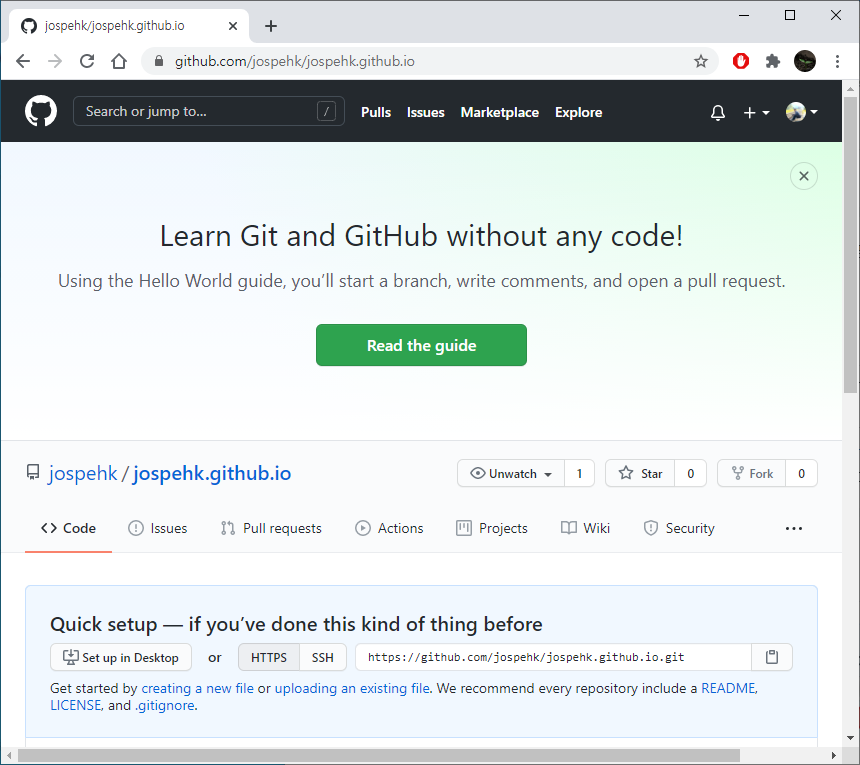This screenshot has height=765, width=860.
Task: Close the jospehk/jospehk.github.io tab
Action: [233, 26]
